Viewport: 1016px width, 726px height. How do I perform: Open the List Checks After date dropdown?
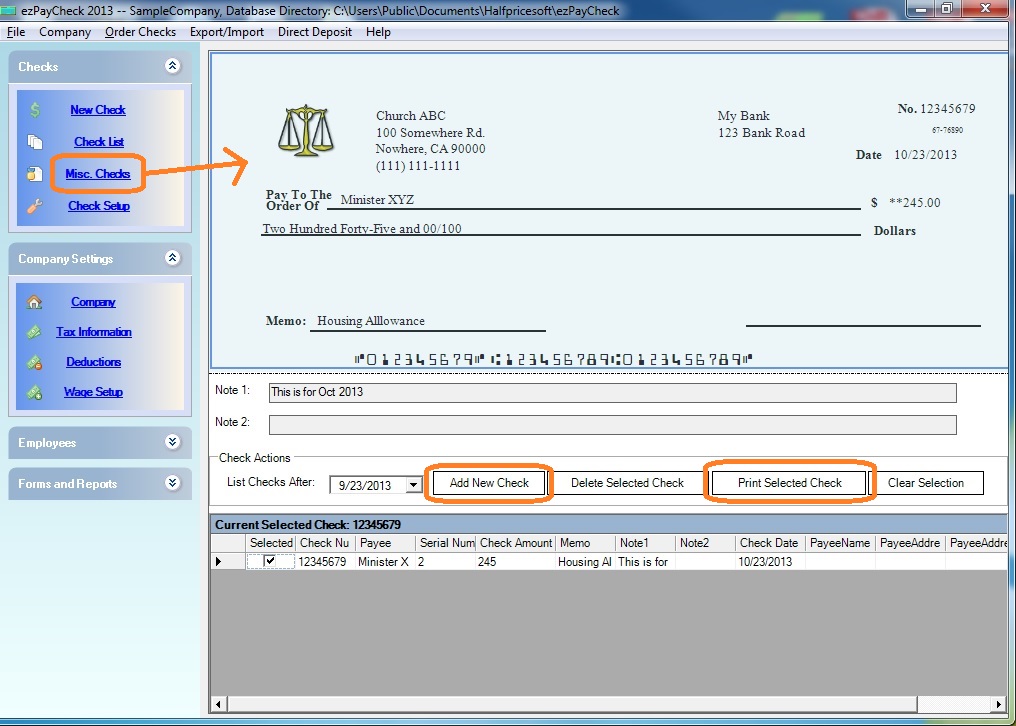414,485
